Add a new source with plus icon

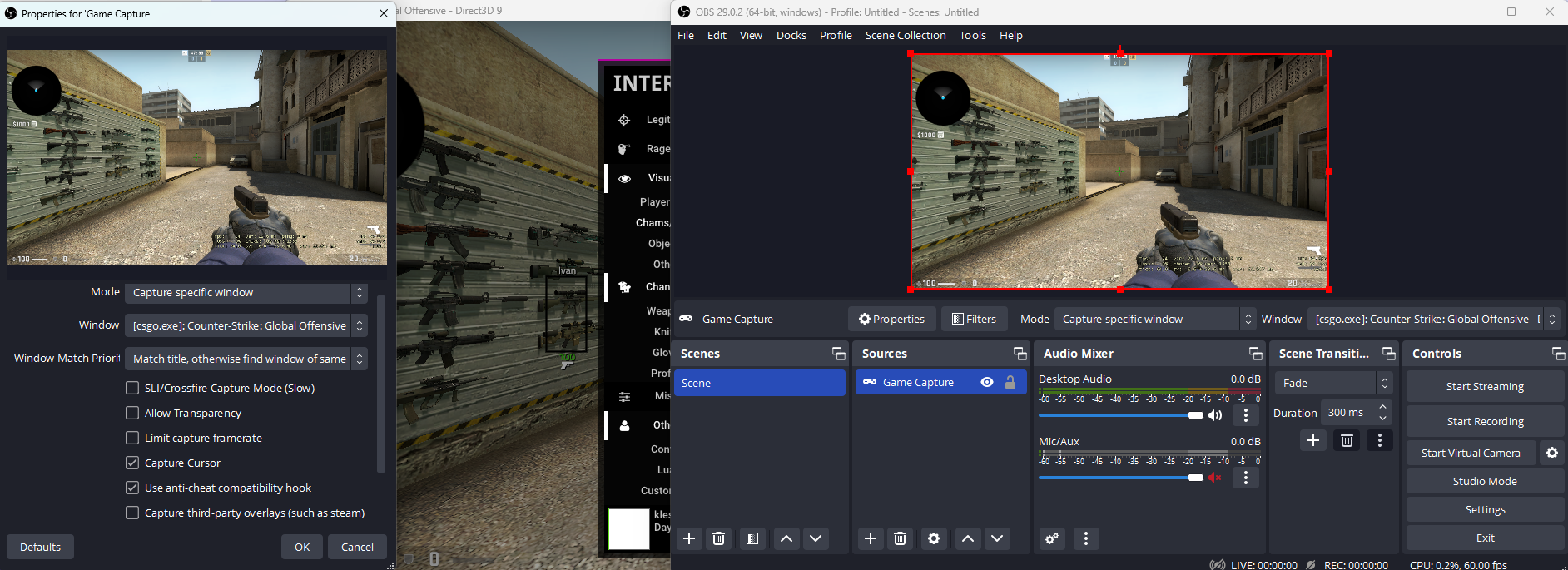(x=871, y=538)
